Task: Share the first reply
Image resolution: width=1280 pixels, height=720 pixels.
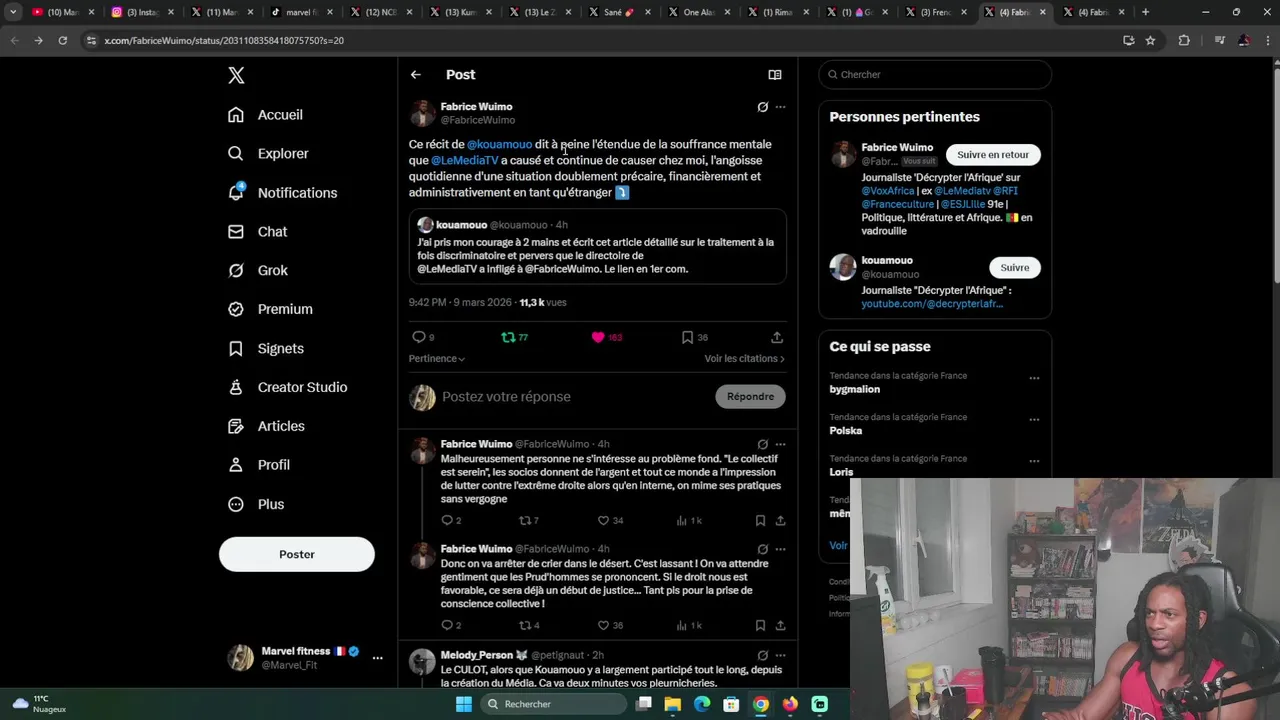Action: tap(781, 521)
